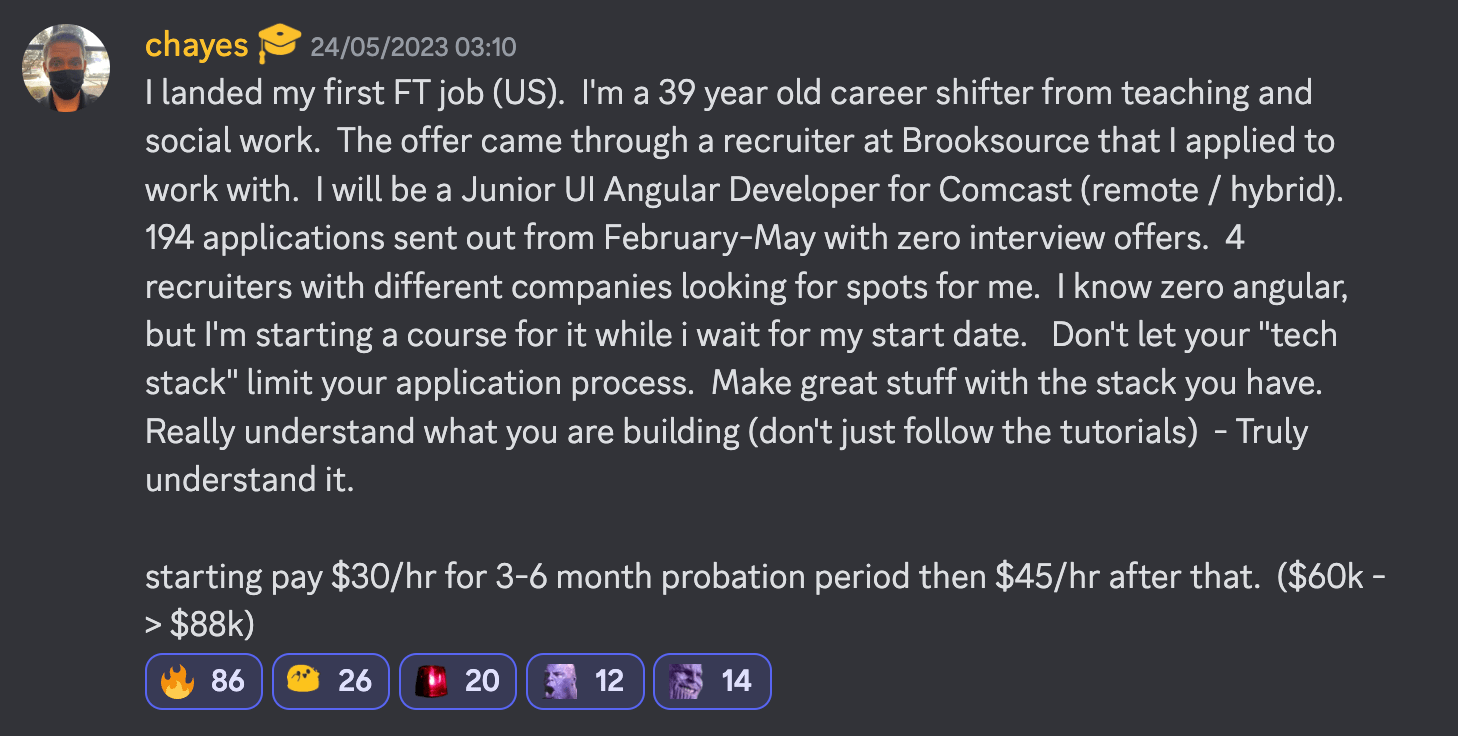Open the chayes username profile popout
This screenshot has height=736, width=1458.
point(197,45)
